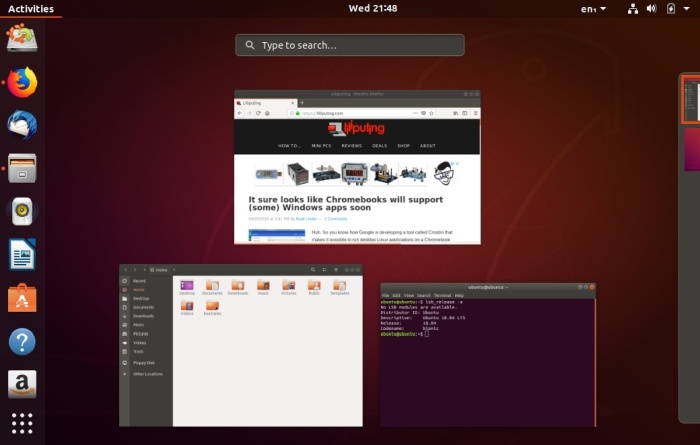Click the DEALS nav item on Liliputing
This screenshot has height=445, width=700.
click(379, 146)
